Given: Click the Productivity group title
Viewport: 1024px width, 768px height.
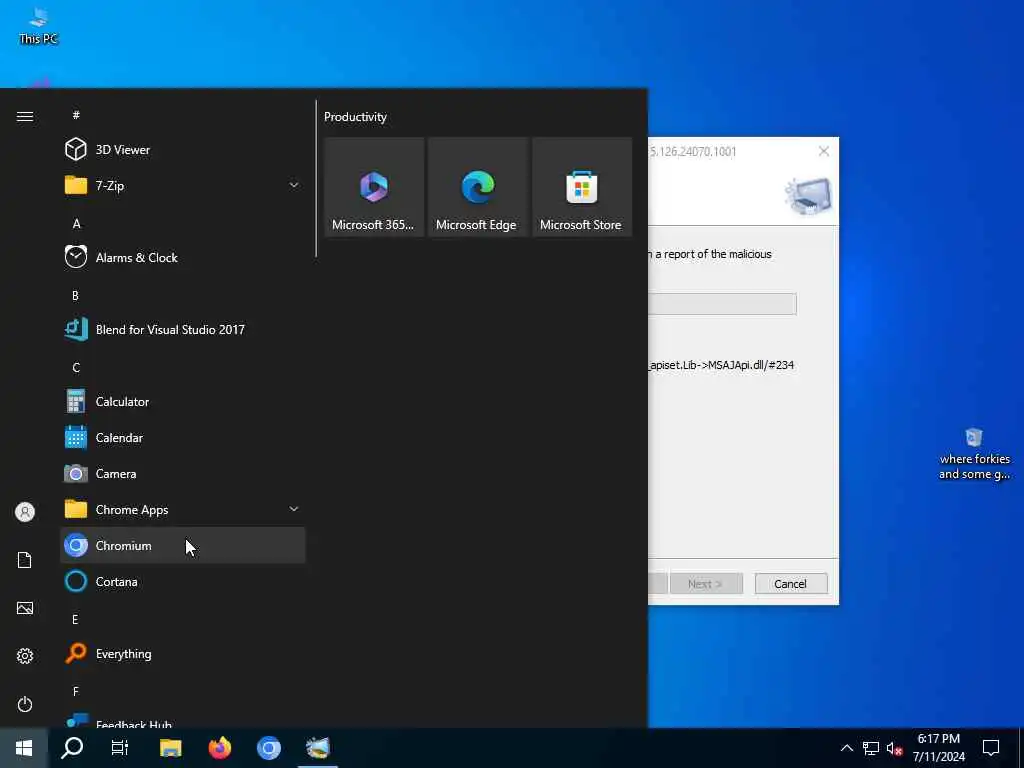Looking at the screenshot, I should [355, 117].
